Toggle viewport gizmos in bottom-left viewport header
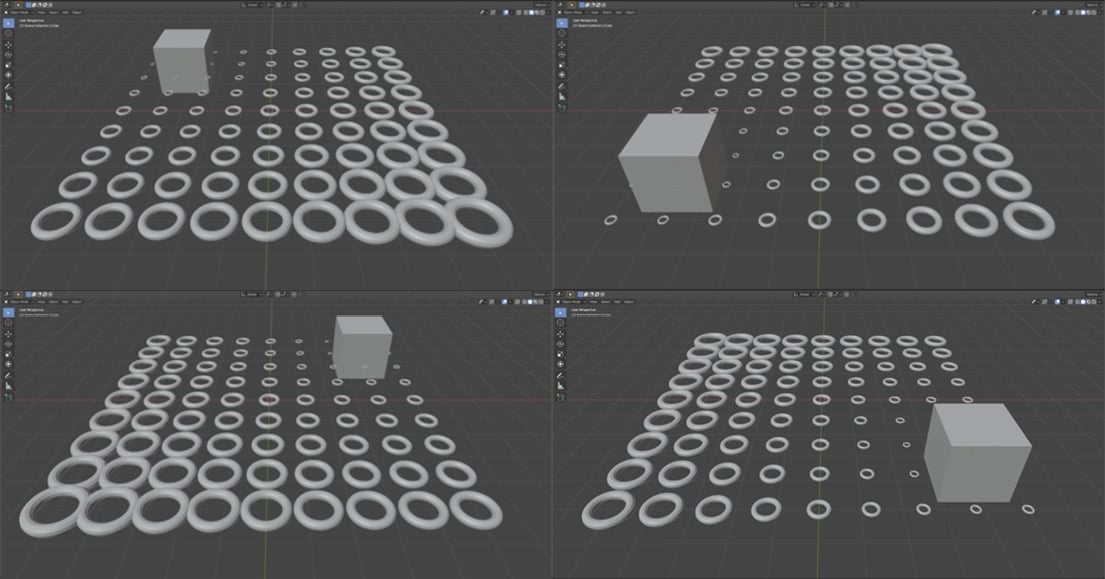 [x=493, y=301]
